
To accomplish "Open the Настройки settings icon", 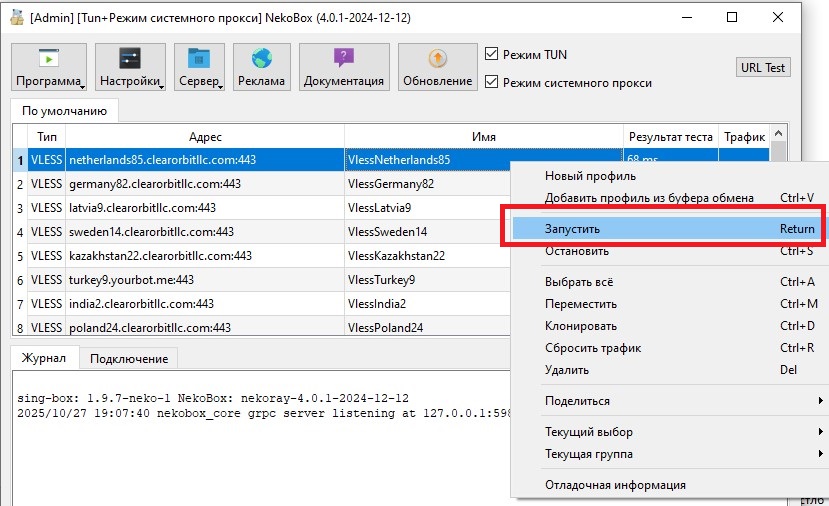I will point(130,59).
